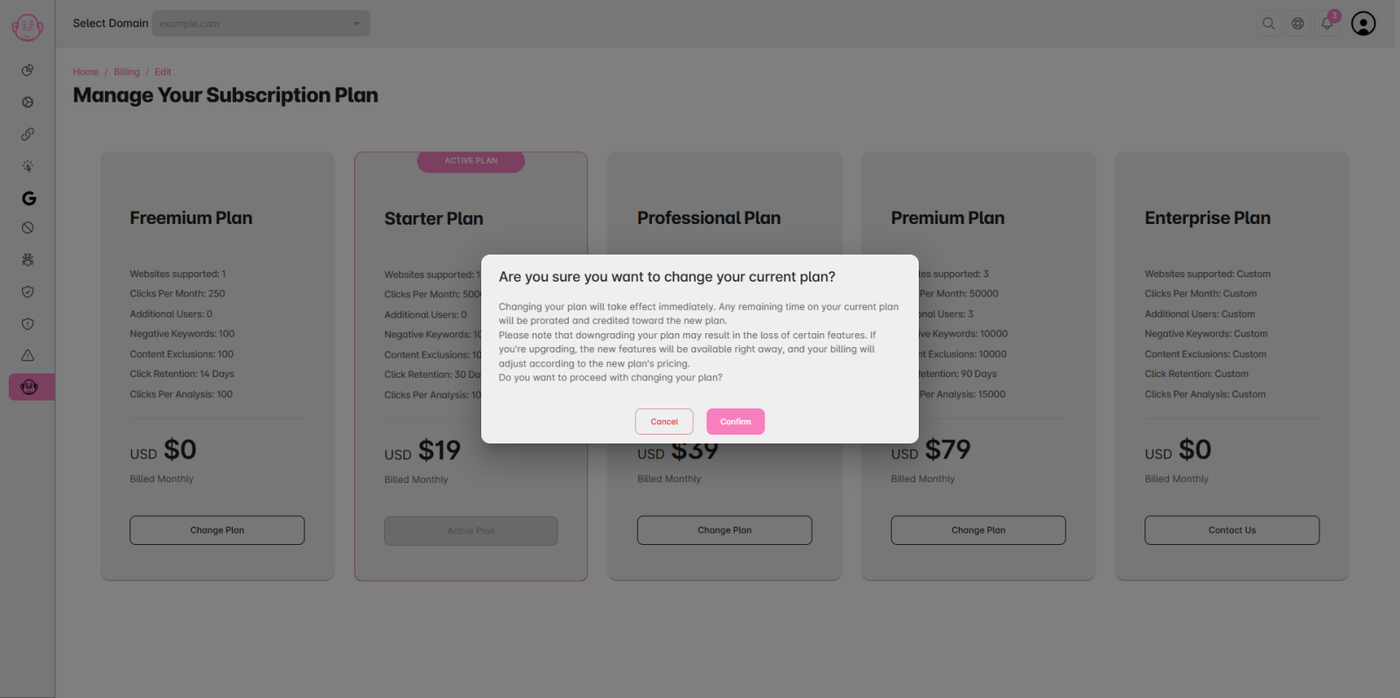
Task: Select the highlighted monkey face sidebar icon
Action: click(x=28, y=387)
